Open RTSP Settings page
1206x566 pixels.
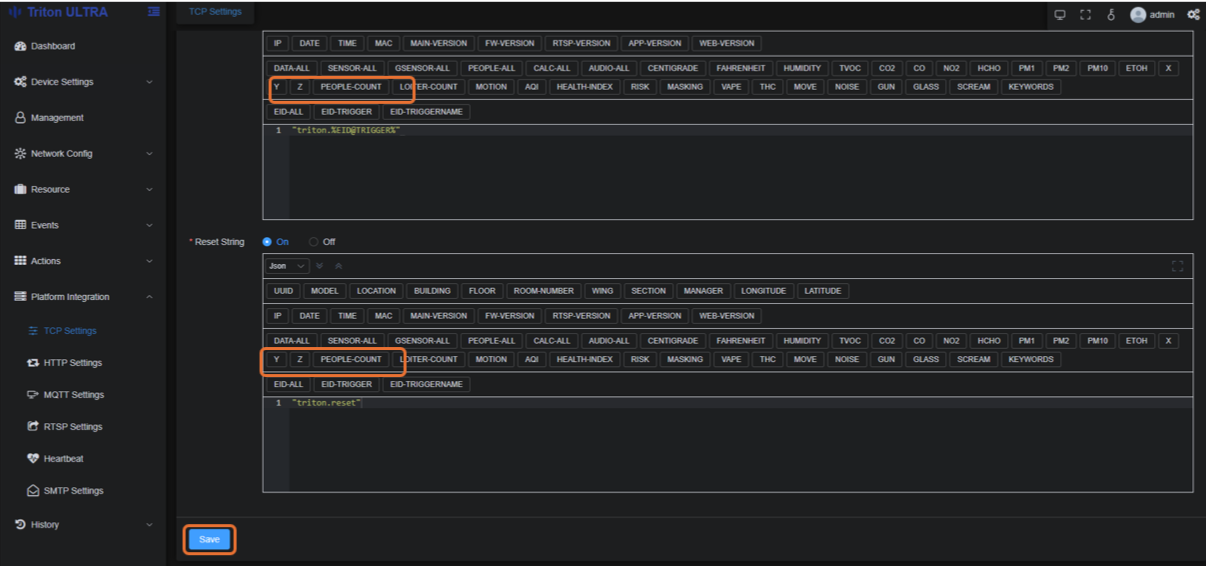[73, 427]
